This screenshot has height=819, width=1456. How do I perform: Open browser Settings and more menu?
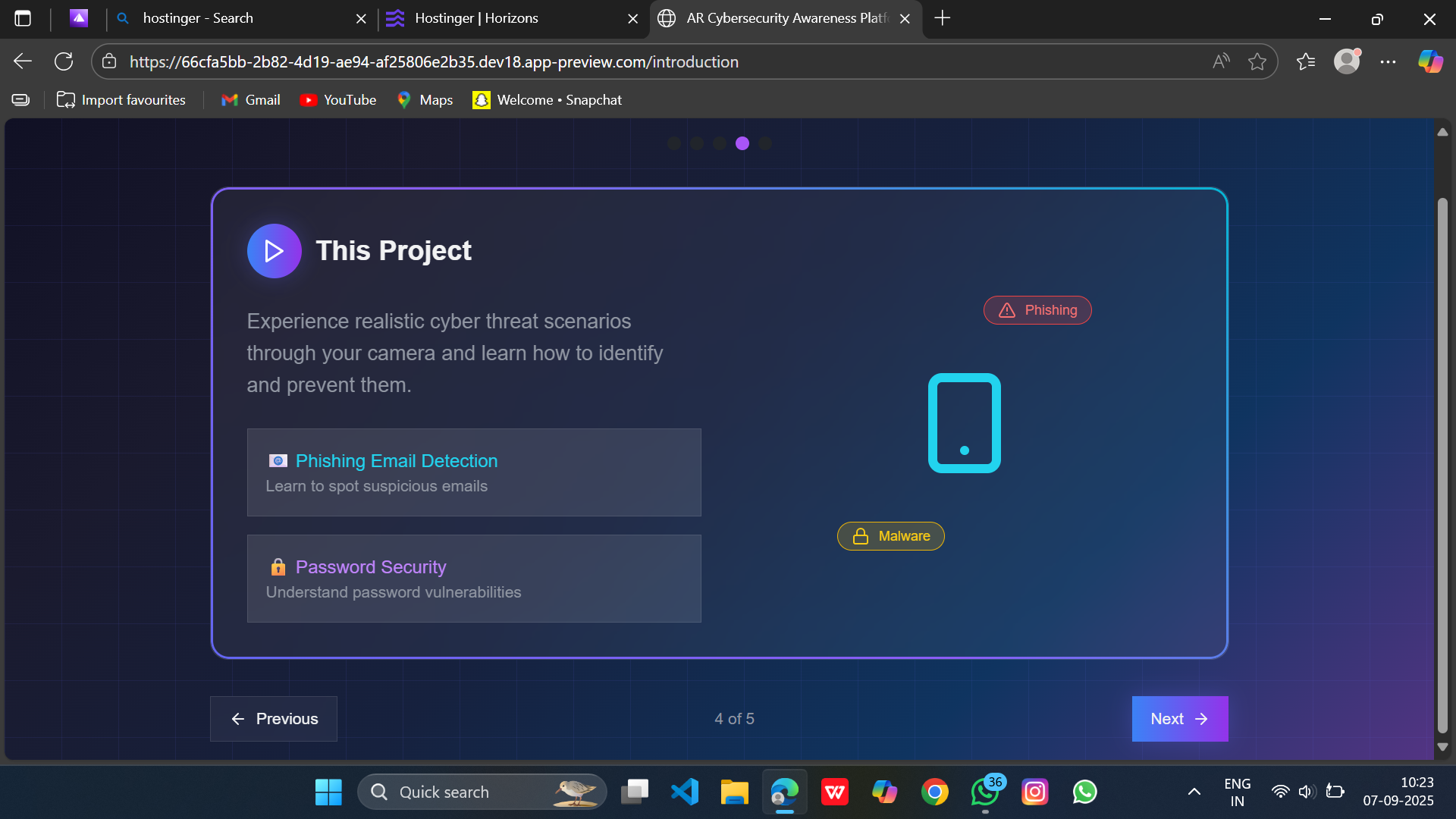(1388, 62)
